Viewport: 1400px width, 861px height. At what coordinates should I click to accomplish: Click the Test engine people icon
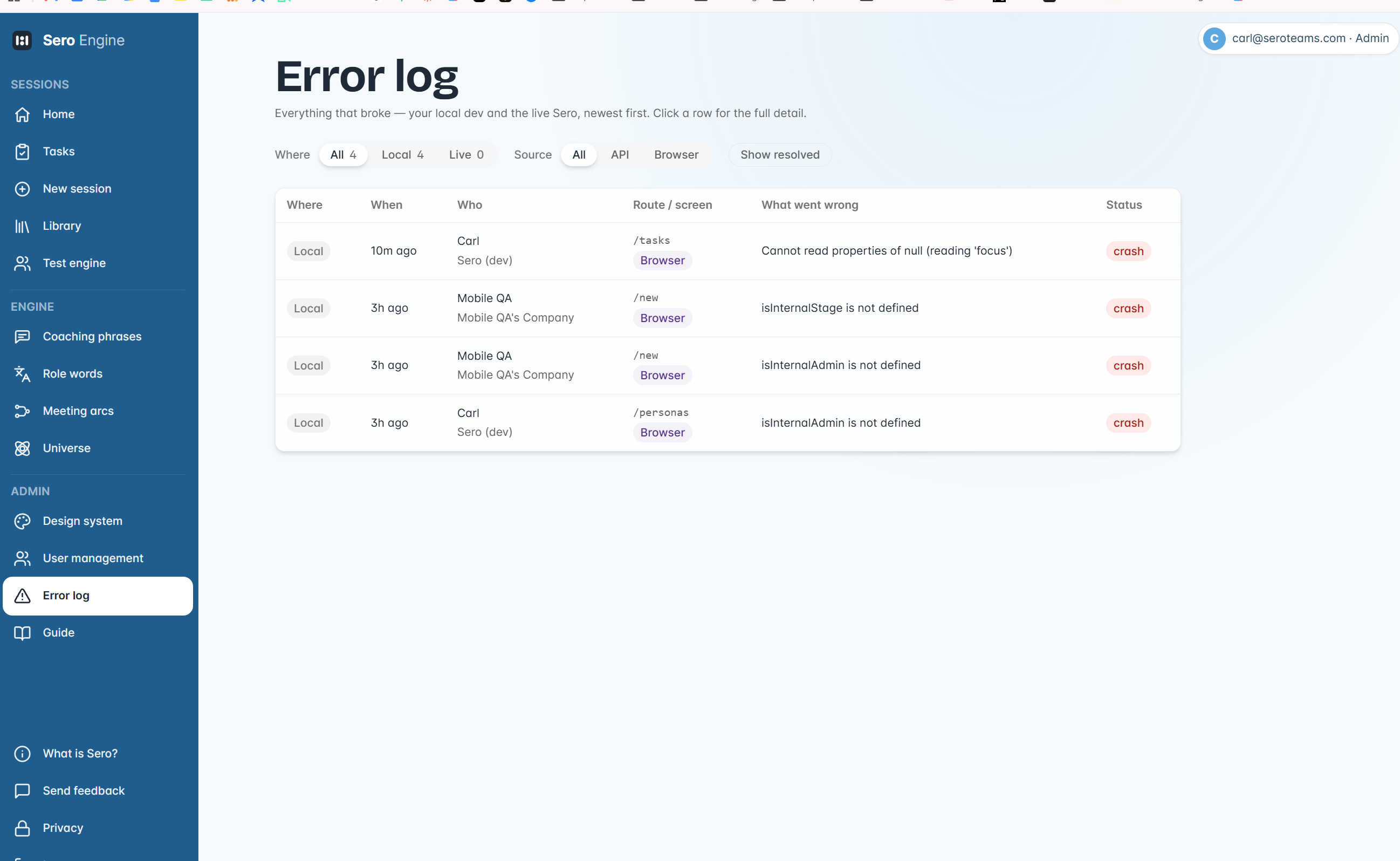pyautogui.click(x=22, y=263)
